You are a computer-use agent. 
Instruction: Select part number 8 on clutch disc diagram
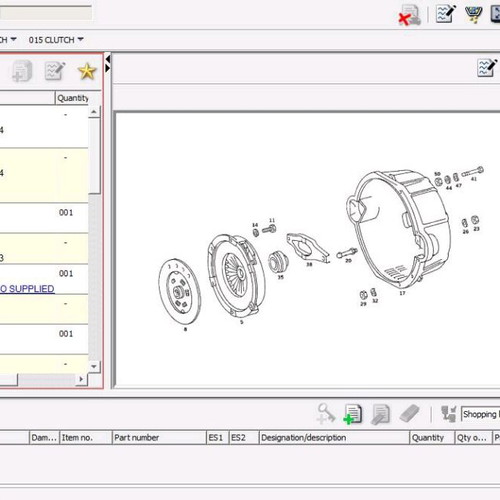(186, 329)
